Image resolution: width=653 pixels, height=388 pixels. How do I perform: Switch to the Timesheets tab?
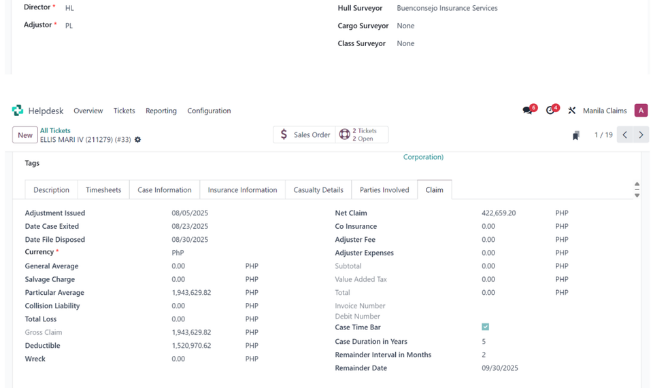[x=103, y=190]
